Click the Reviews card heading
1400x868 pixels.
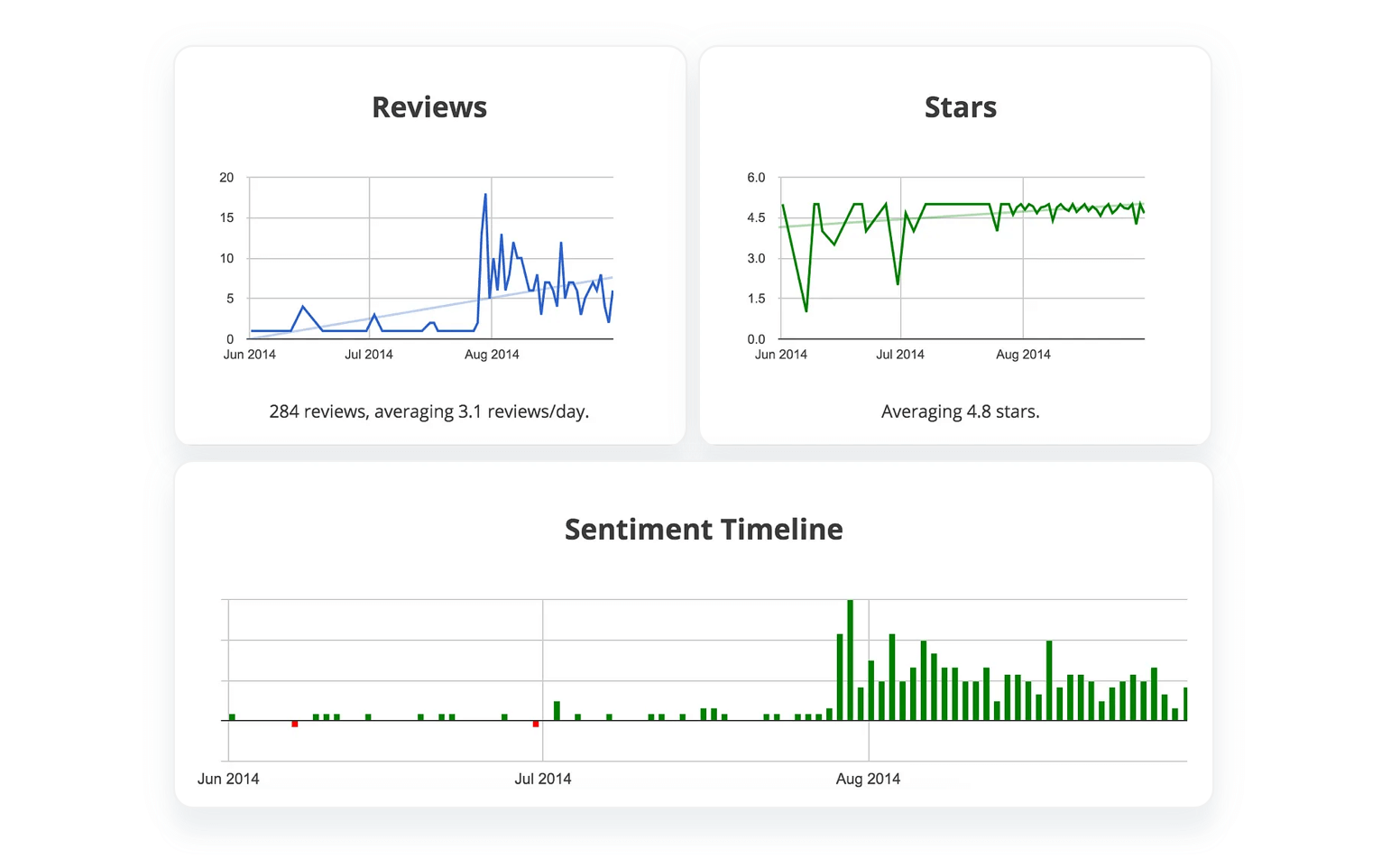tap(429, 107)
